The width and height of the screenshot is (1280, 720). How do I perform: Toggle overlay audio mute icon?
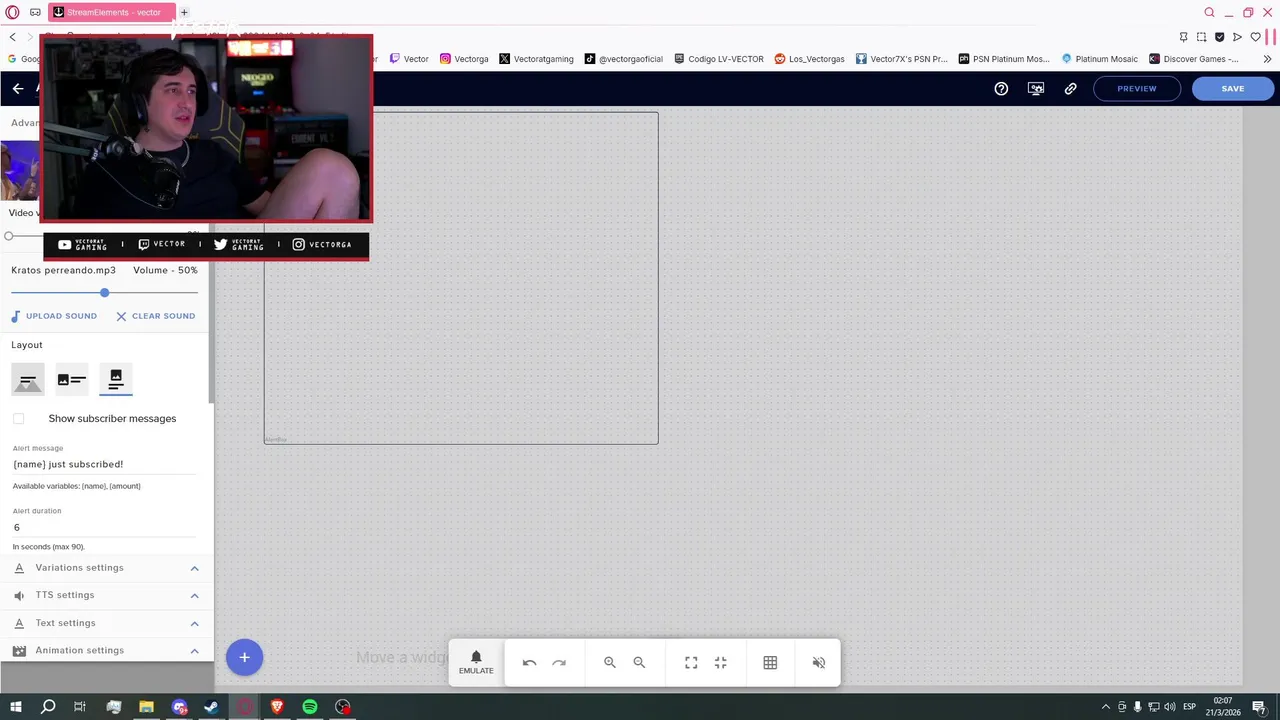819,662
